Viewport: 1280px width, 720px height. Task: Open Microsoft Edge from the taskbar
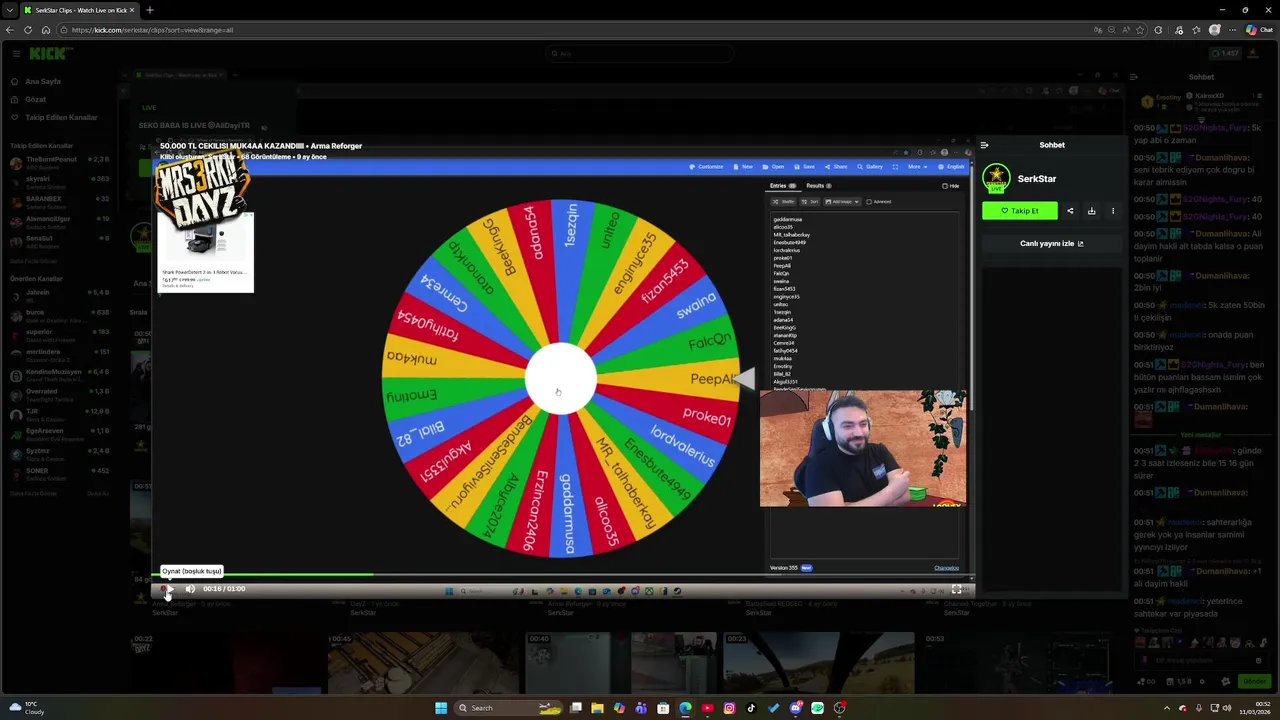[685, 708]
